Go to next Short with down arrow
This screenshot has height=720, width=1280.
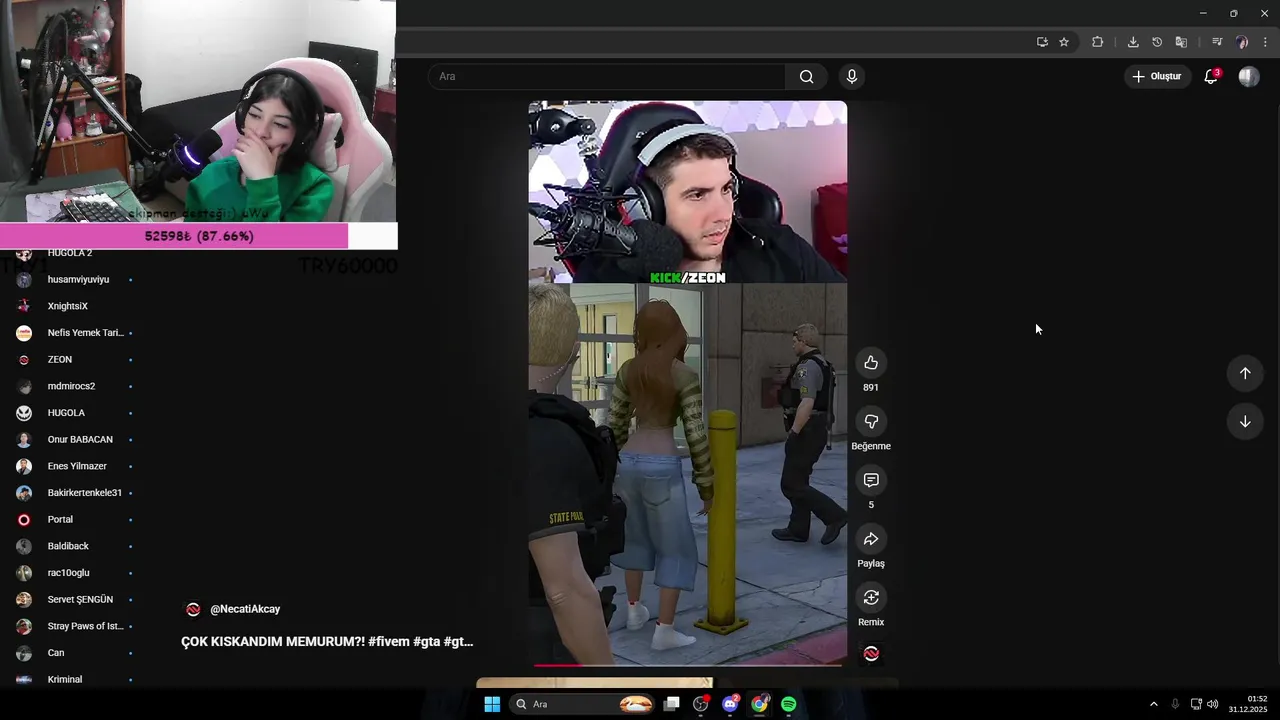[1245, 422]
